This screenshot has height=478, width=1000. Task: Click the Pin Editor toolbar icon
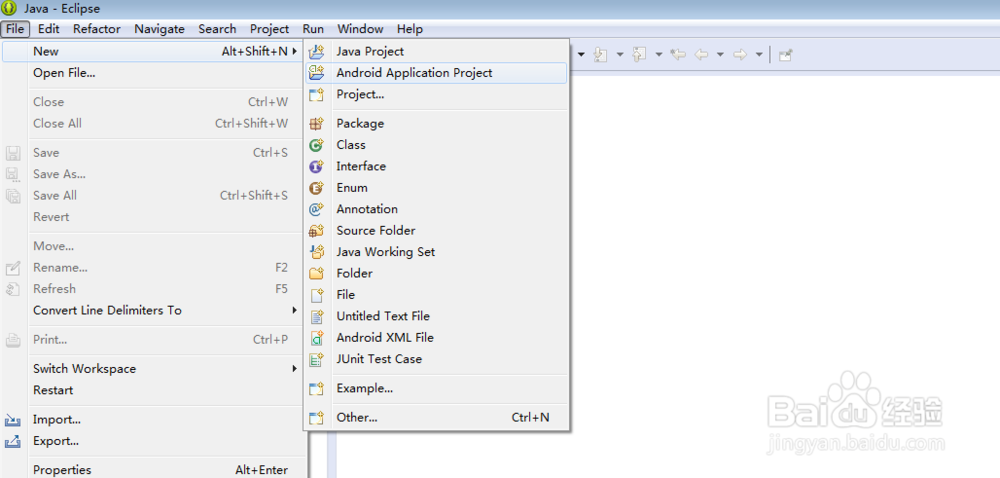click(x=786, y=55)
